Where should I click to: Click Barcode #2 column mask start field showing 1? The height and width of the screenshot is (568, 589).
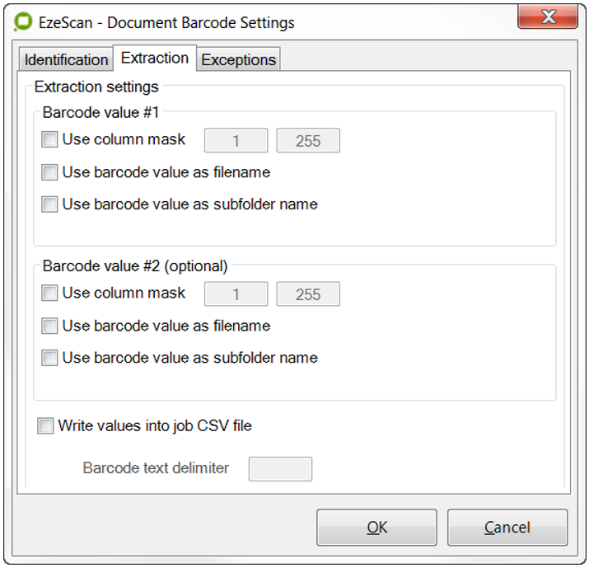point(236,294)
